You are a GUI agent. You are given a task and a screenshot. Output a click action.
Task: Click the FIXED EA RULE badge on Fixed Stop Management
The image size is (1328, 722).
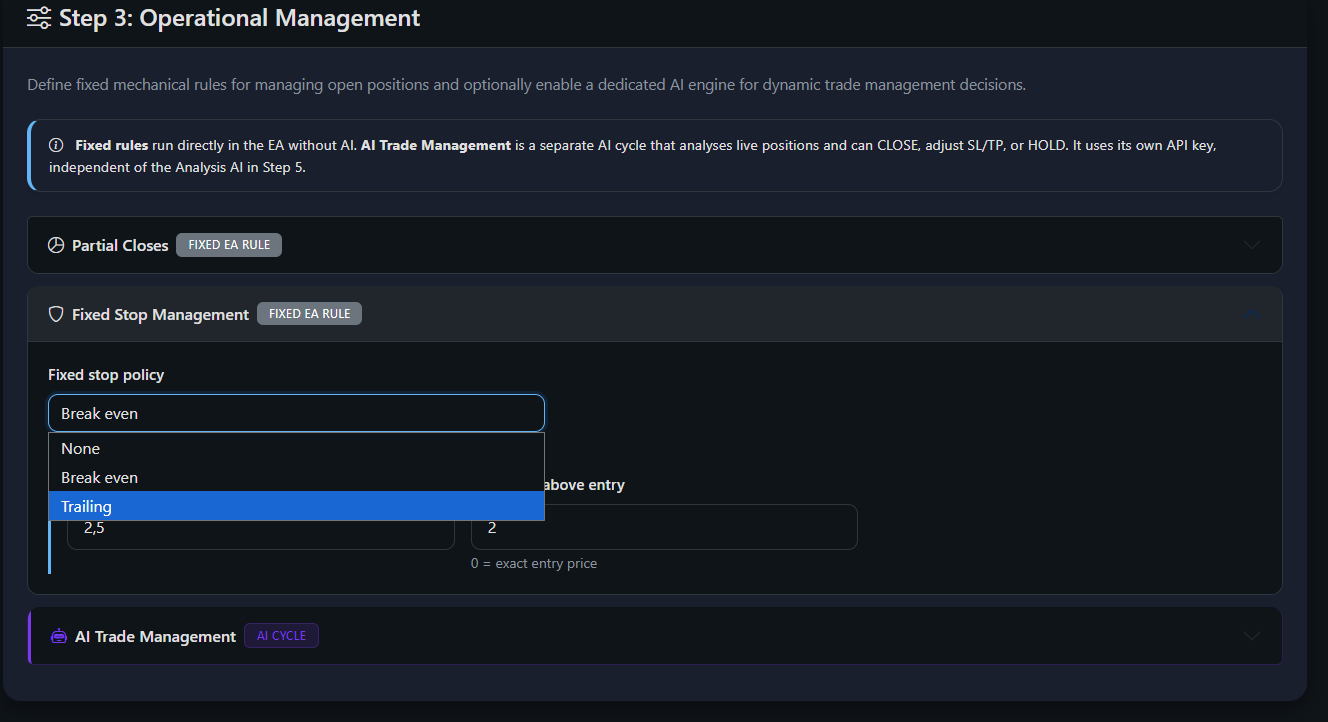point(310,314)
